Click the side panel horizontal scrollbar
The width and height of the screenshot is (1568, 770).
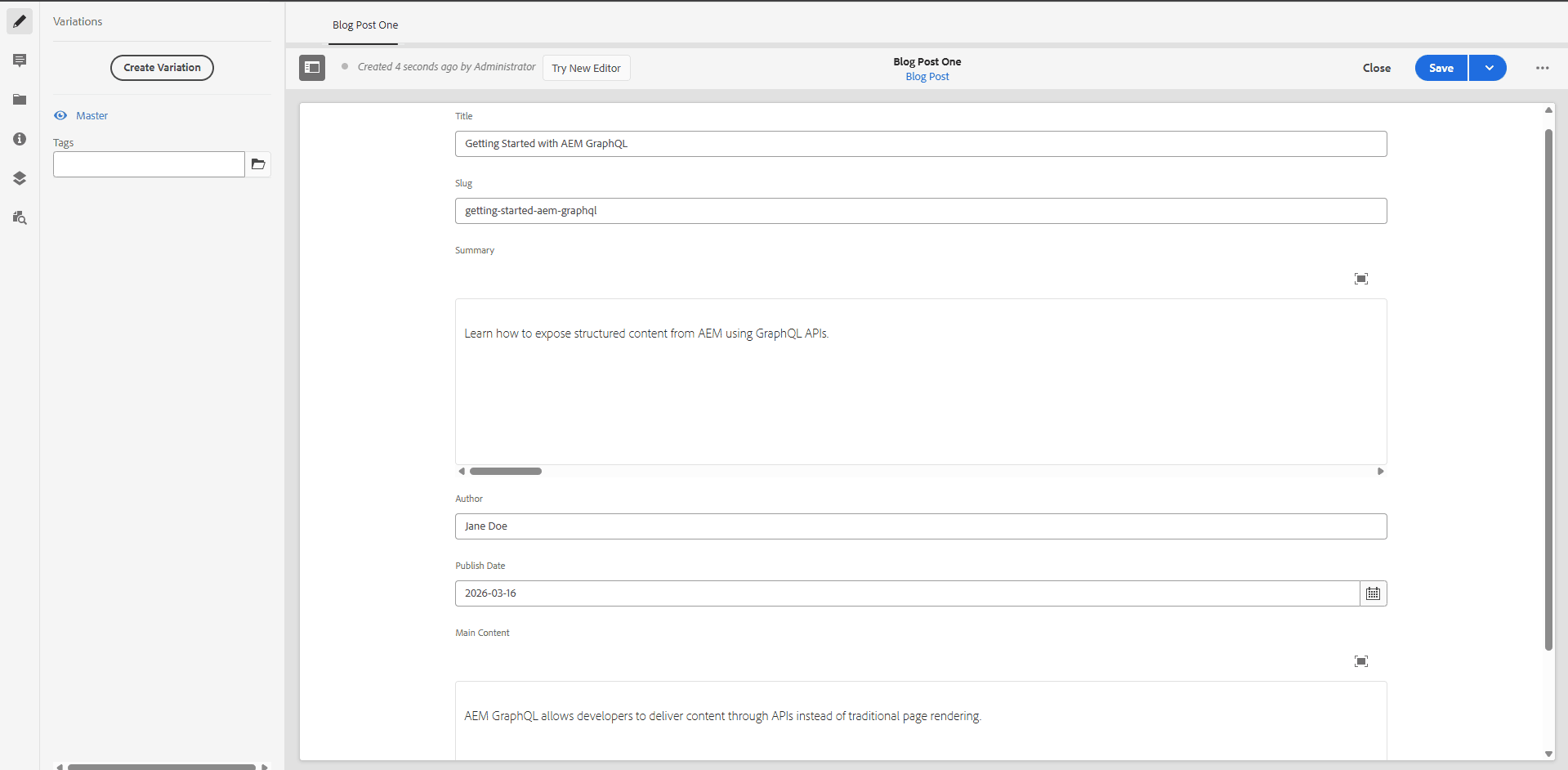[162, 767]
